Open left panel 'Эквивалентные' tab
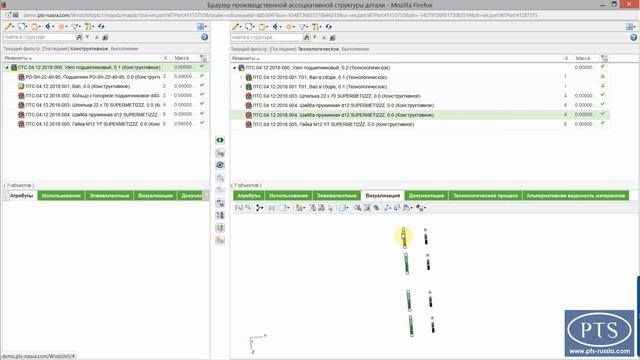 coord(109,196)
